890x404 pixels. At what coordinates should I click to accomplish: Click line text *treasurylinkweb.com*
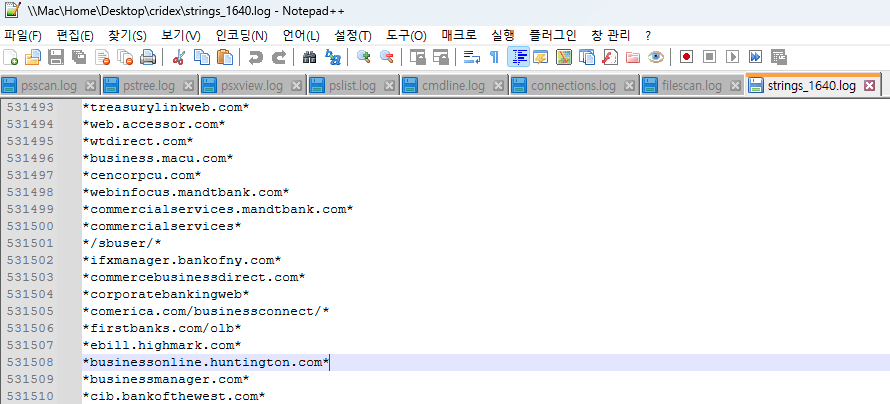click(166, 107)
